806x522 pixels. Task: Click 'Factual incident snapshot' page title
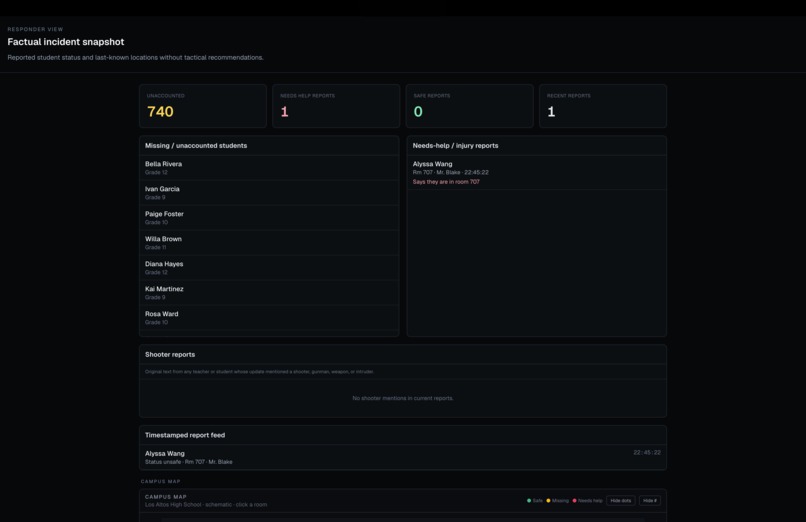[x=66, y=42]
